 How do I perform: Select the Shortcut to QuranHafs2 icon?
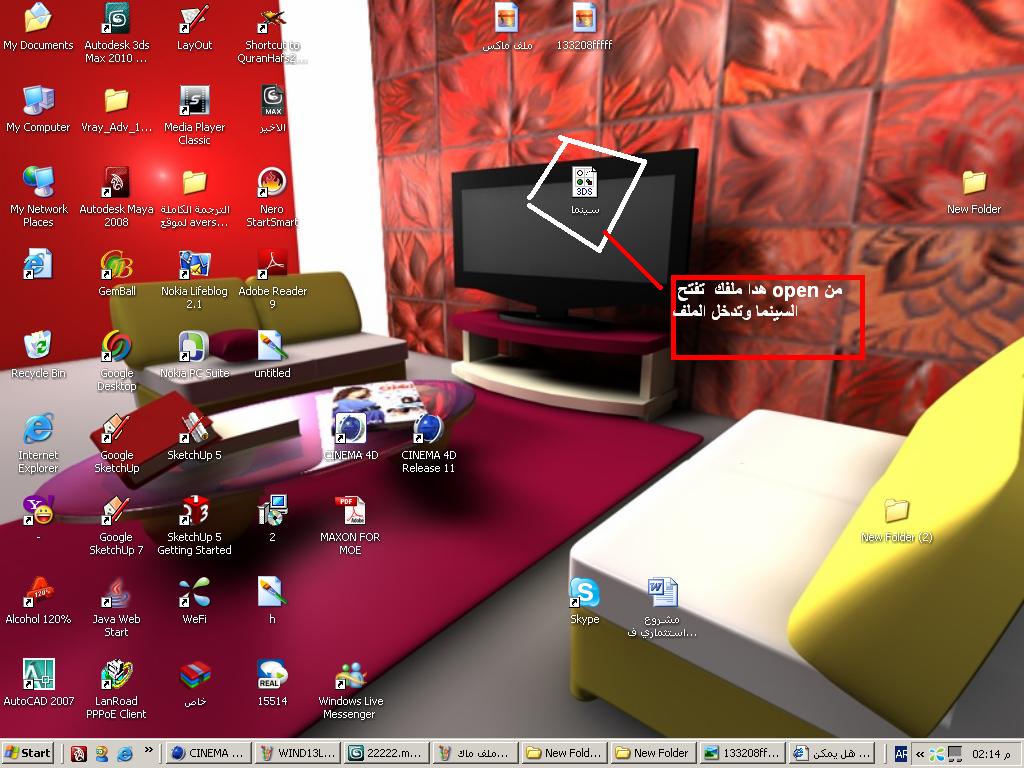pyautogui.click(x=272, y=33)
